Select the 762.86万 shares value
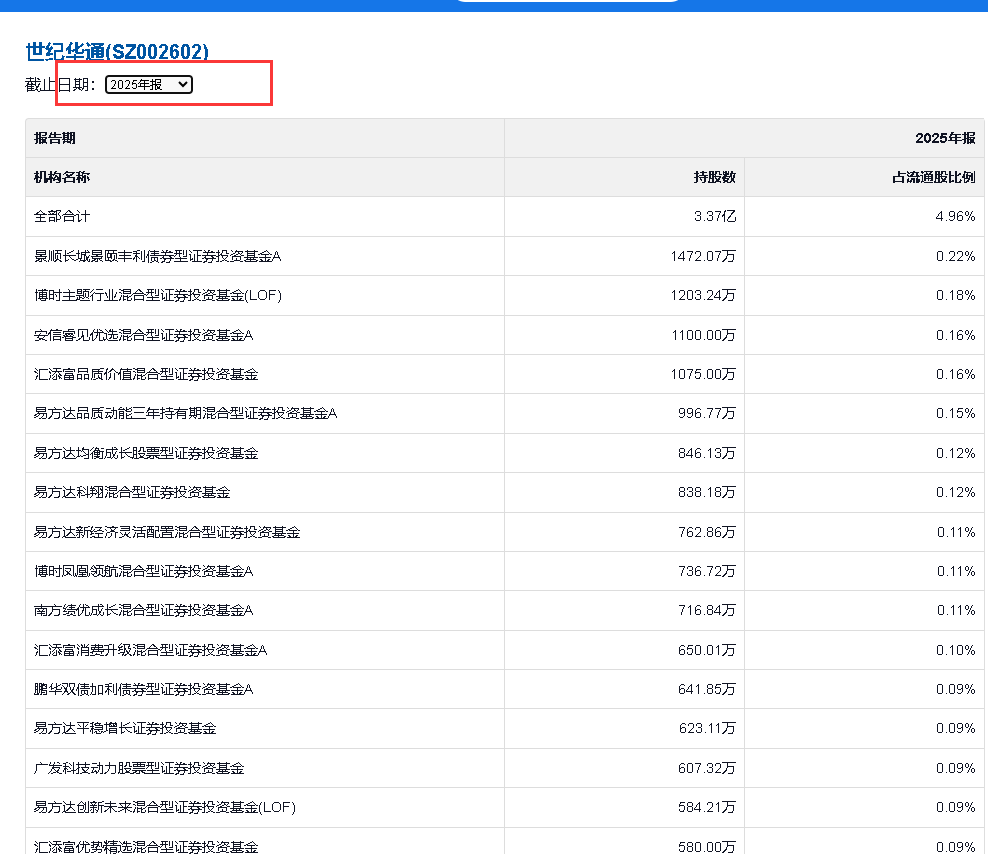The width and height of the screenshot is (988, 854). (707, 532)
